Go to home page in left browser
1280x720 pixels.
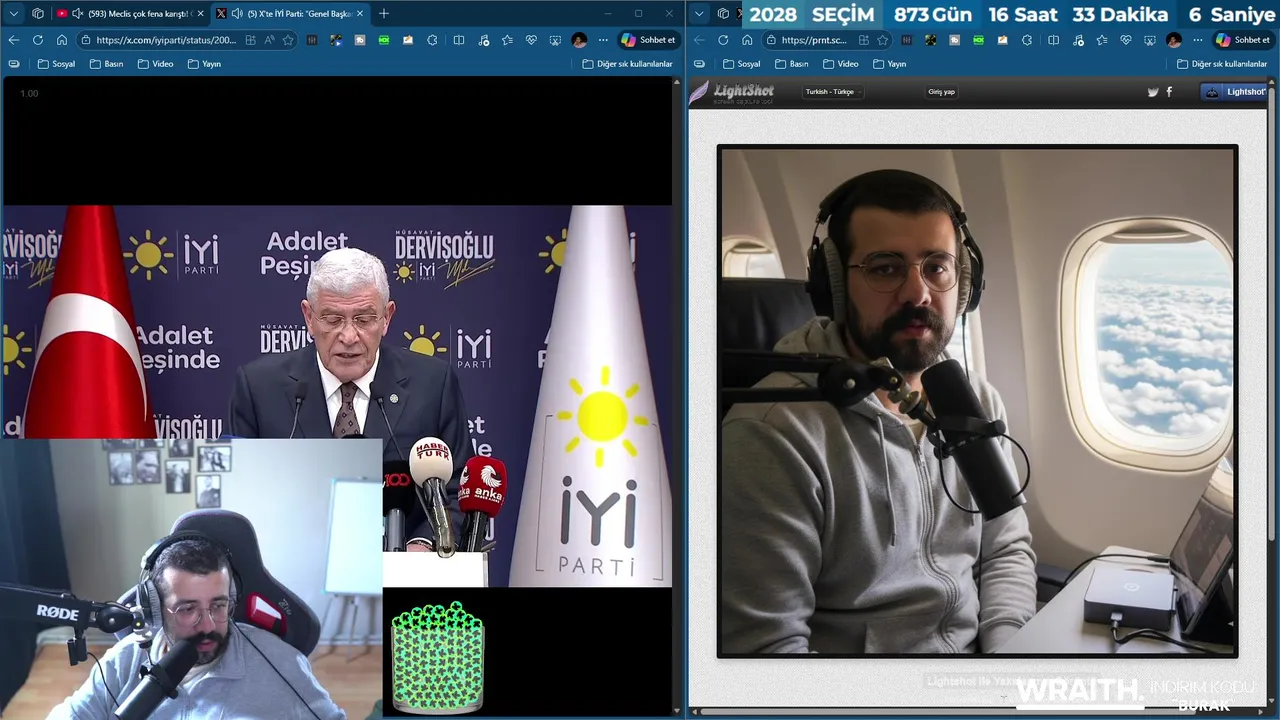pyautogui.click(x=62, y=40)
